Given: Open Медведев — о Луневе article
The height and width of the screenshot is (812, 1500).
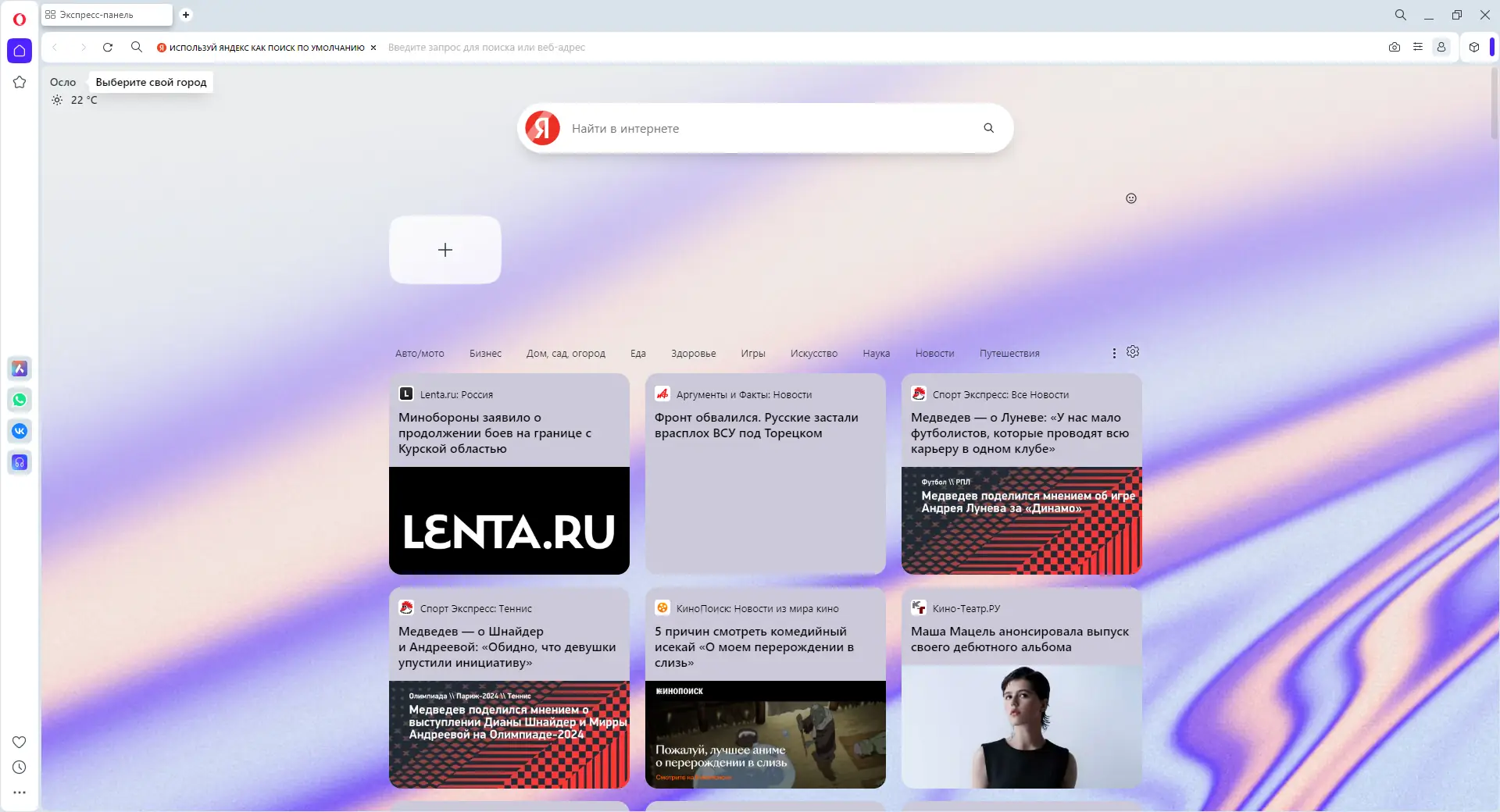Looking at the screenshot, I should tap(1020, 433).
